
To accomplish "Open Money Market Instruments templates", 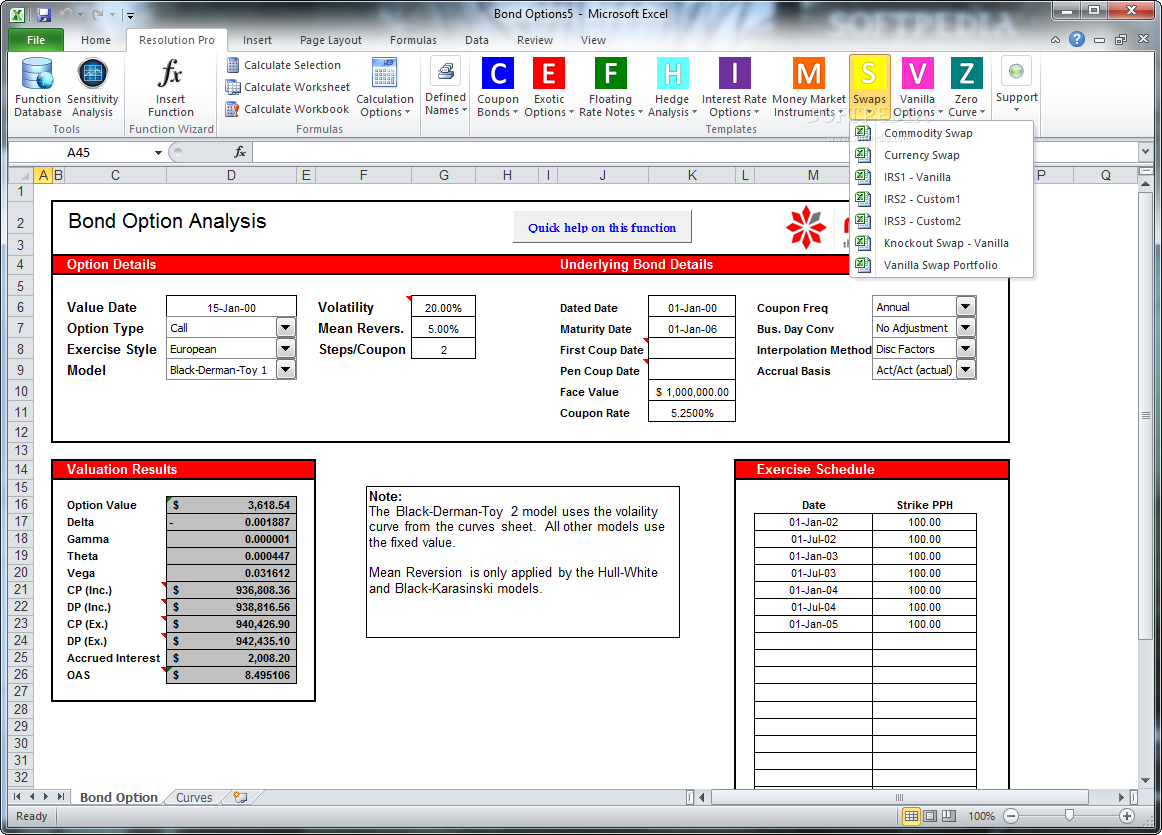I will tap(809, 87).
